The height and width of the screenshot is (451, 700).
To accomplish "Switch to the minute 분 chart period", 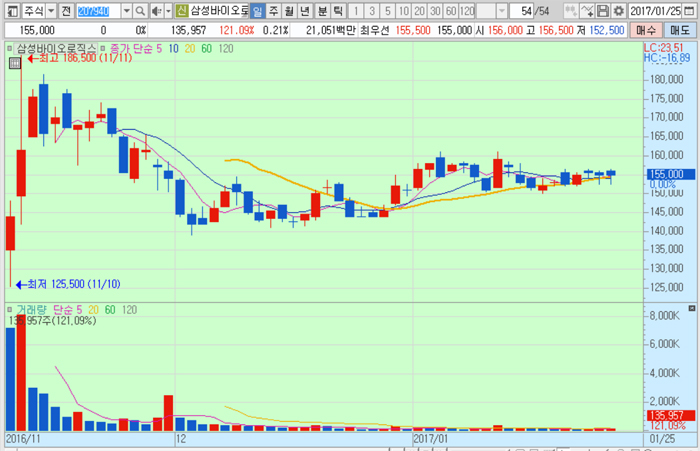I will [x=322, y=11].
